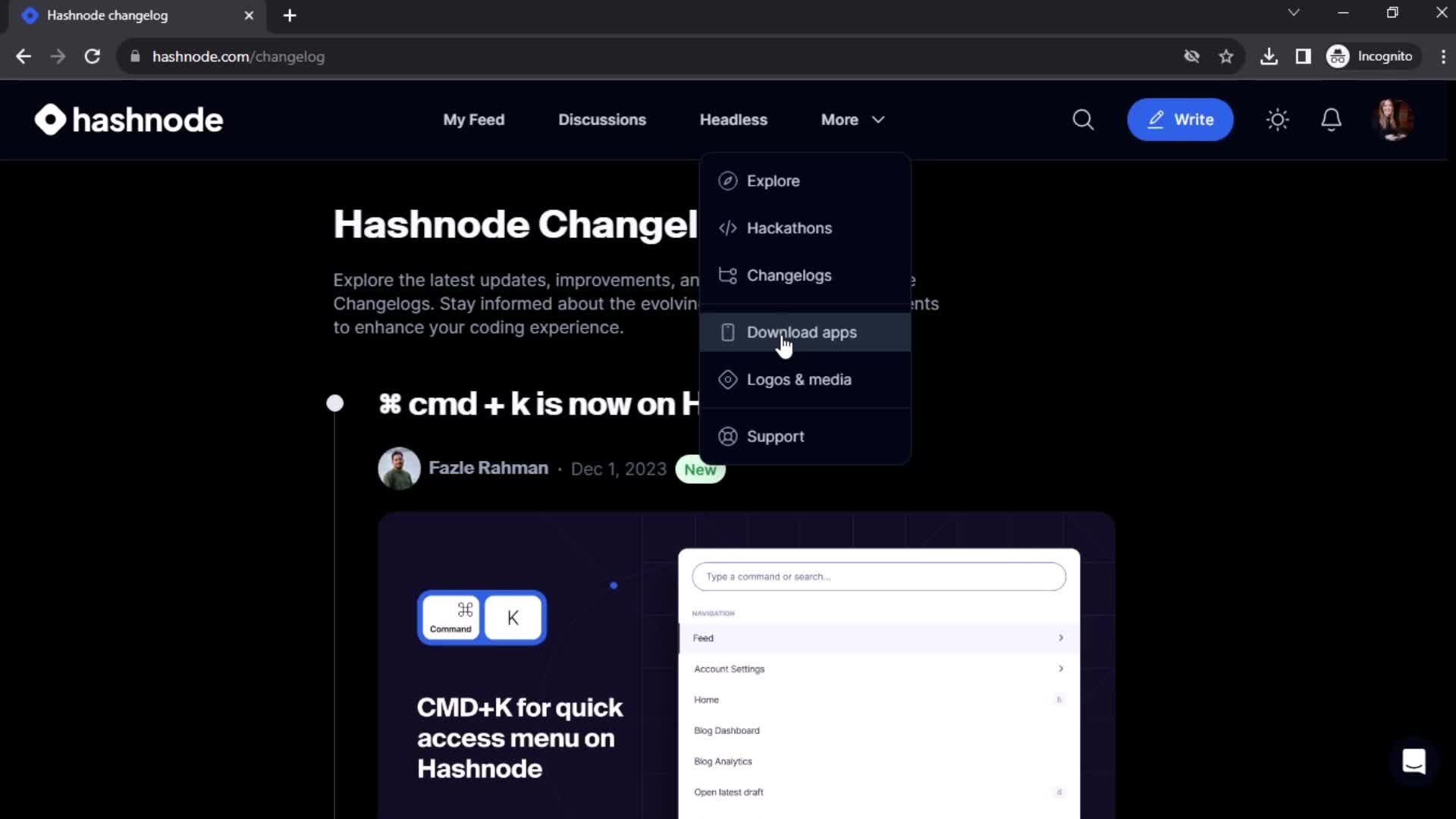This screenshot has height=819, width=1456.
Task: Click the Support menu item
Action: point(775,436)
